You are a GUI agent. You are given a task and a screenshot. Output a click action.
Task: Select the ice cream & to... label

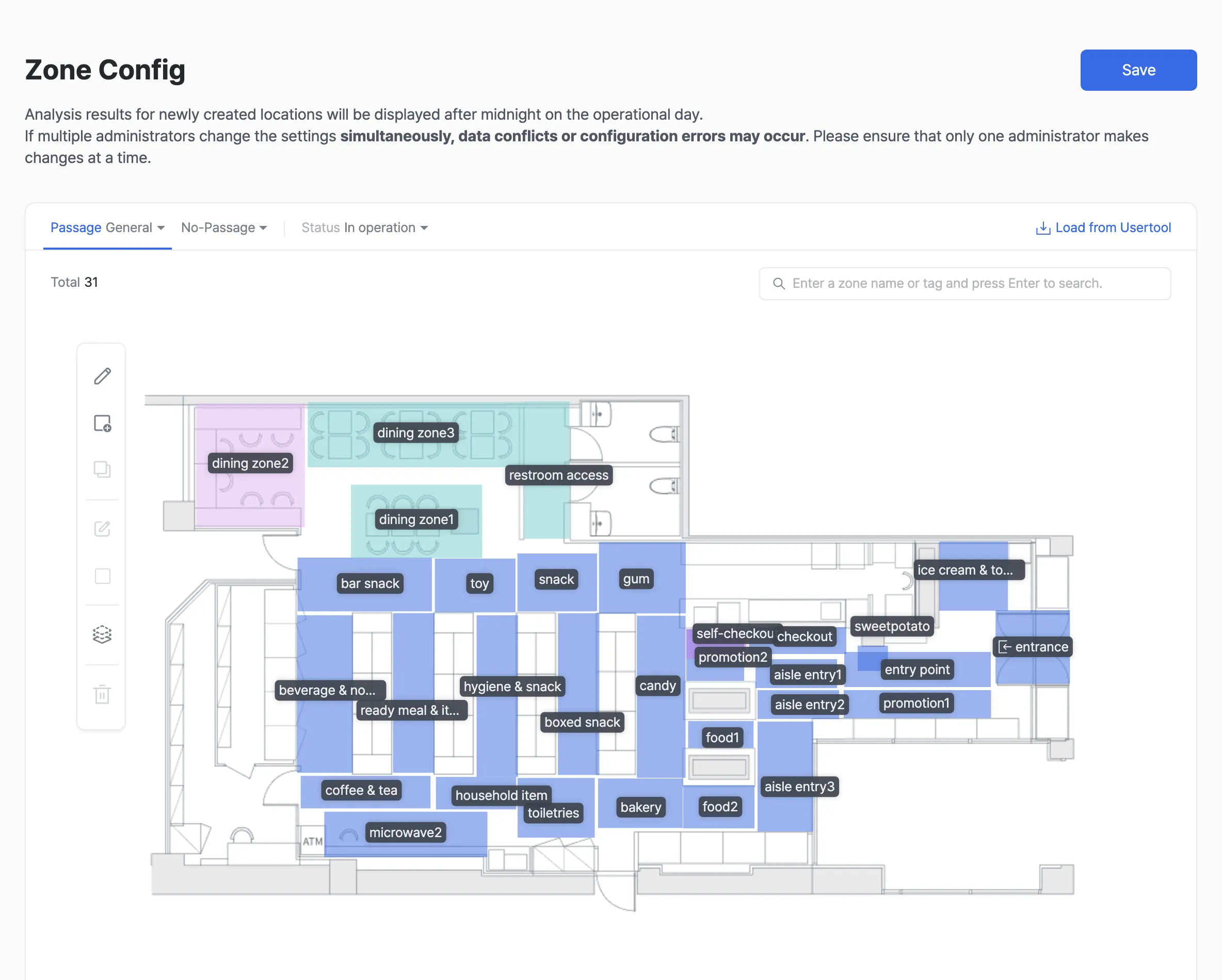[x=969, y=570]
